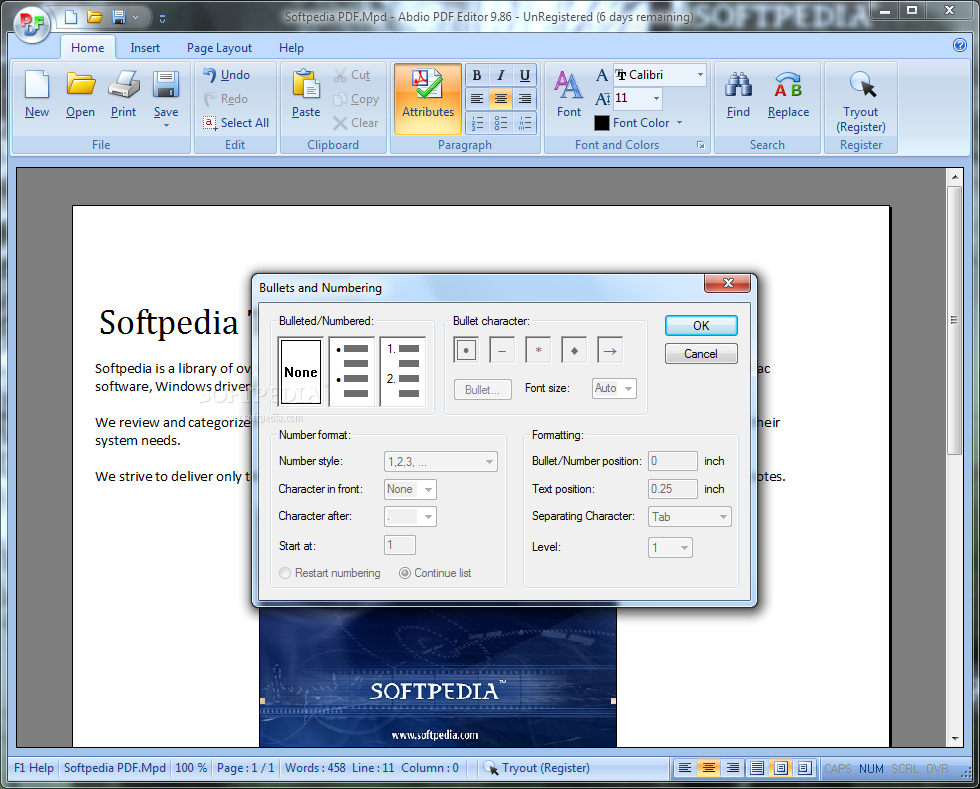Click the Font large A icon
The height and width of the screenshot is (789, 980).
coord(569,84)
